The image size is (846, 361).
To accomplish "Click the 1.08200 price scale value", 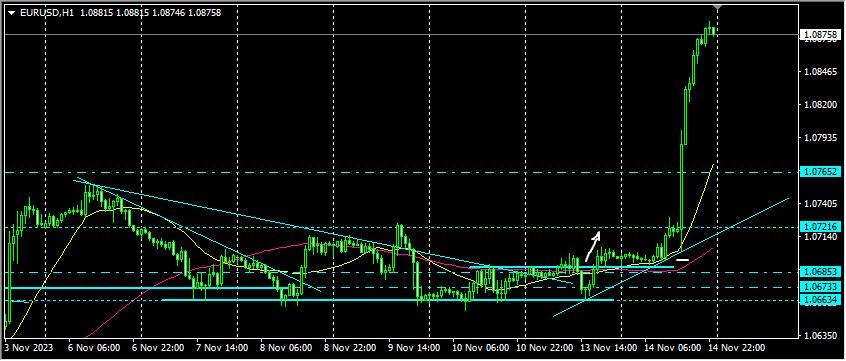I will coord(818,104).
